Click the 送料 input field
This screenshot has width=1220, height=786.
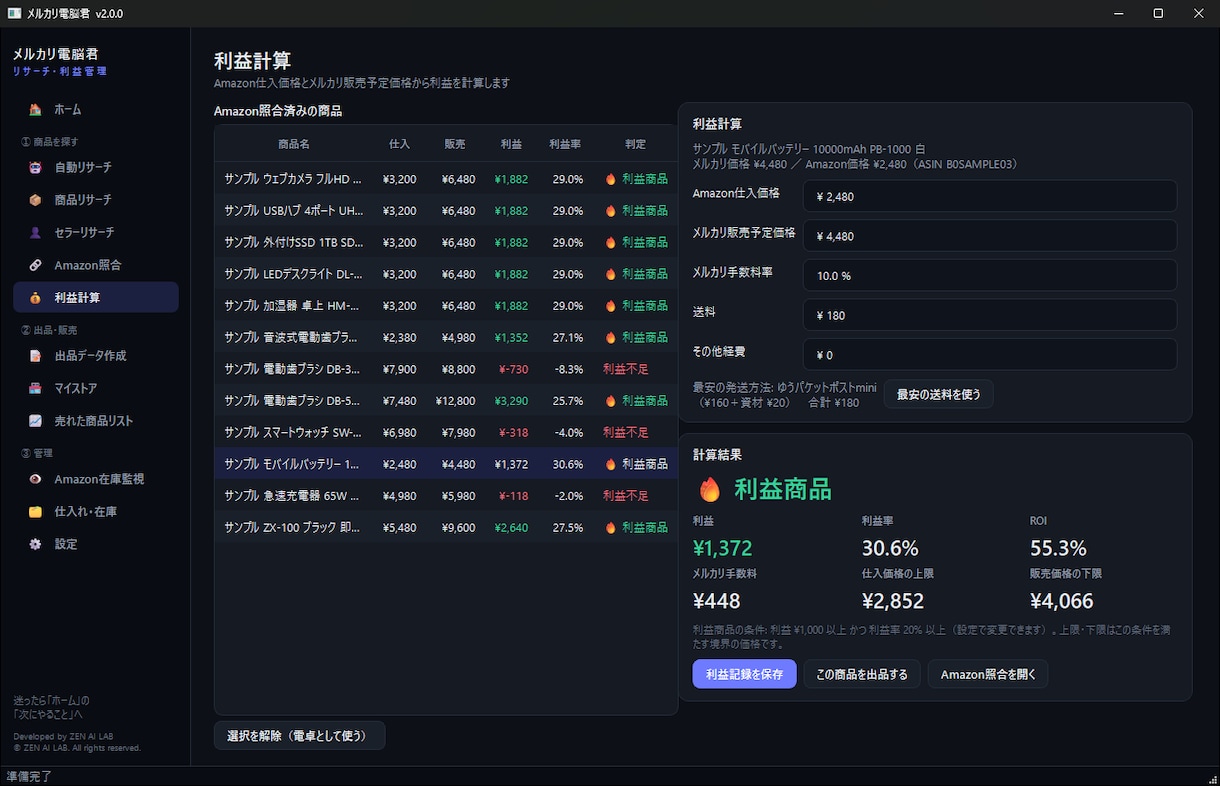(x=990, y=315)
